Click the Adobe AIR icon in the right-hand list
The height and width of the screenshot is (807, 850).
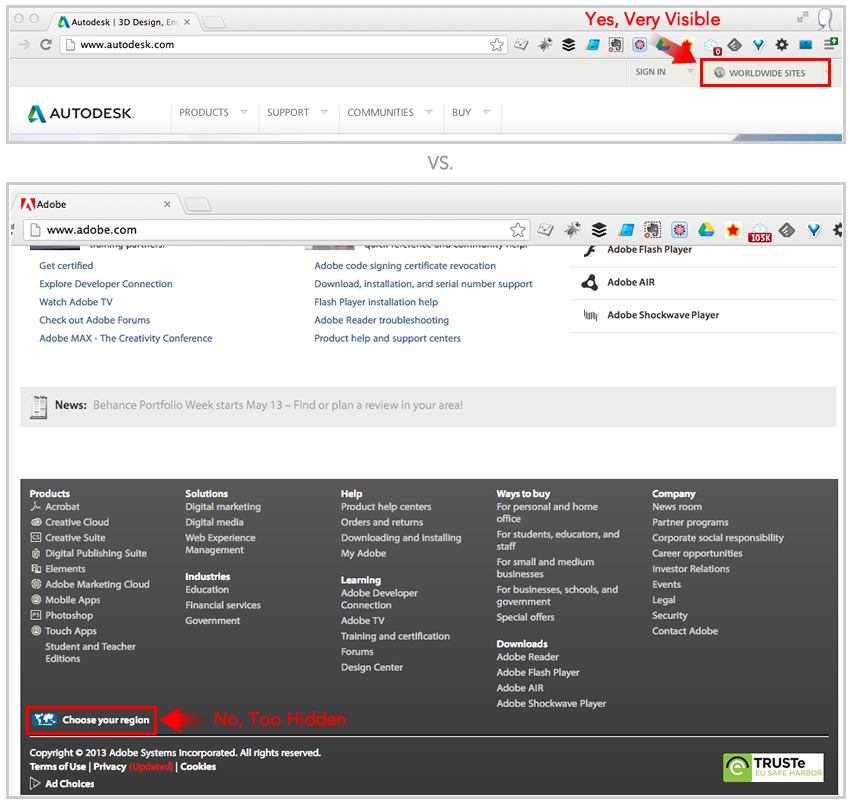[x=590, y=282]
